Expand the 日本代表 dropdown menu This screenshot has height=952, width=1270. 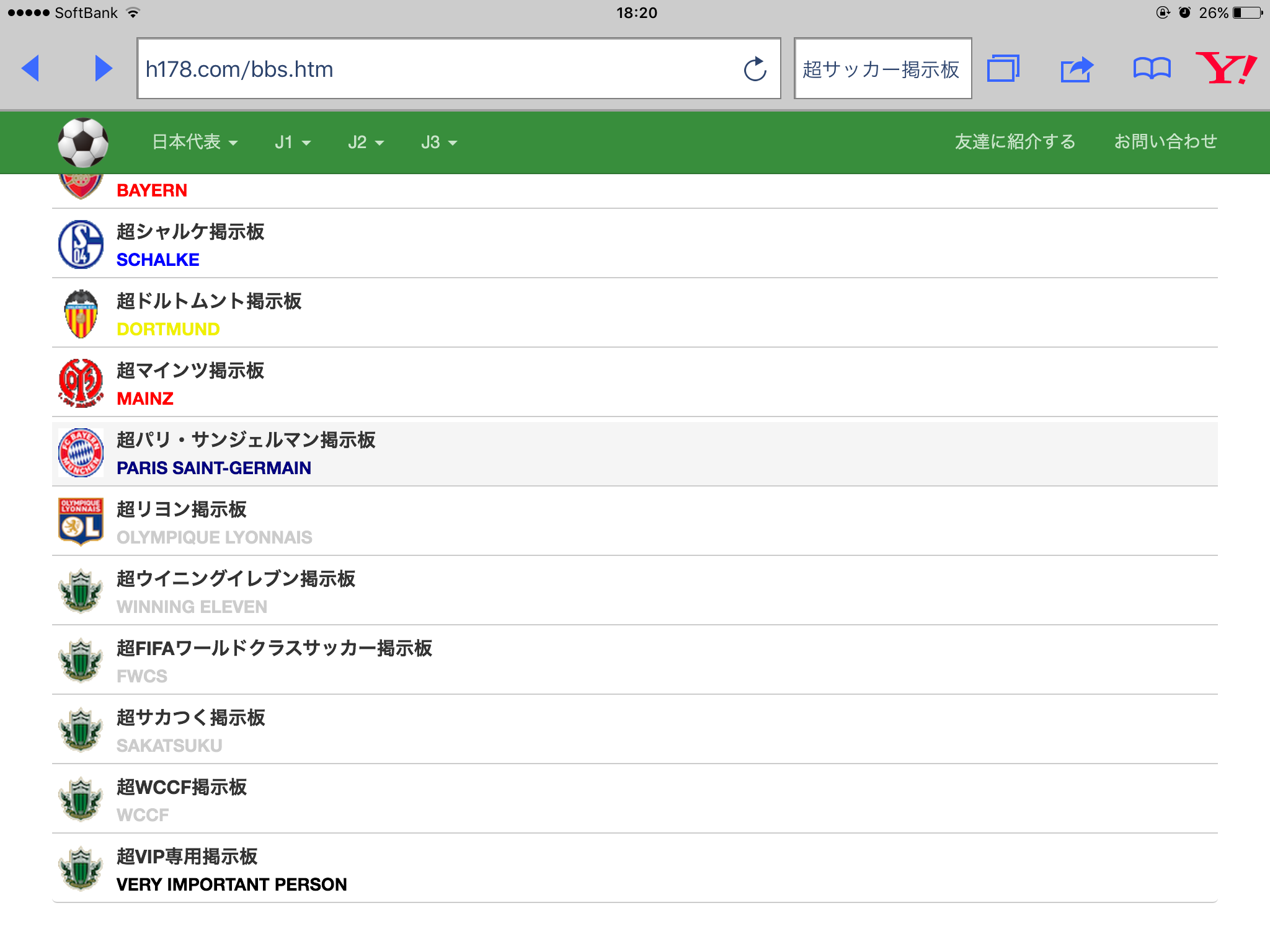195,142
